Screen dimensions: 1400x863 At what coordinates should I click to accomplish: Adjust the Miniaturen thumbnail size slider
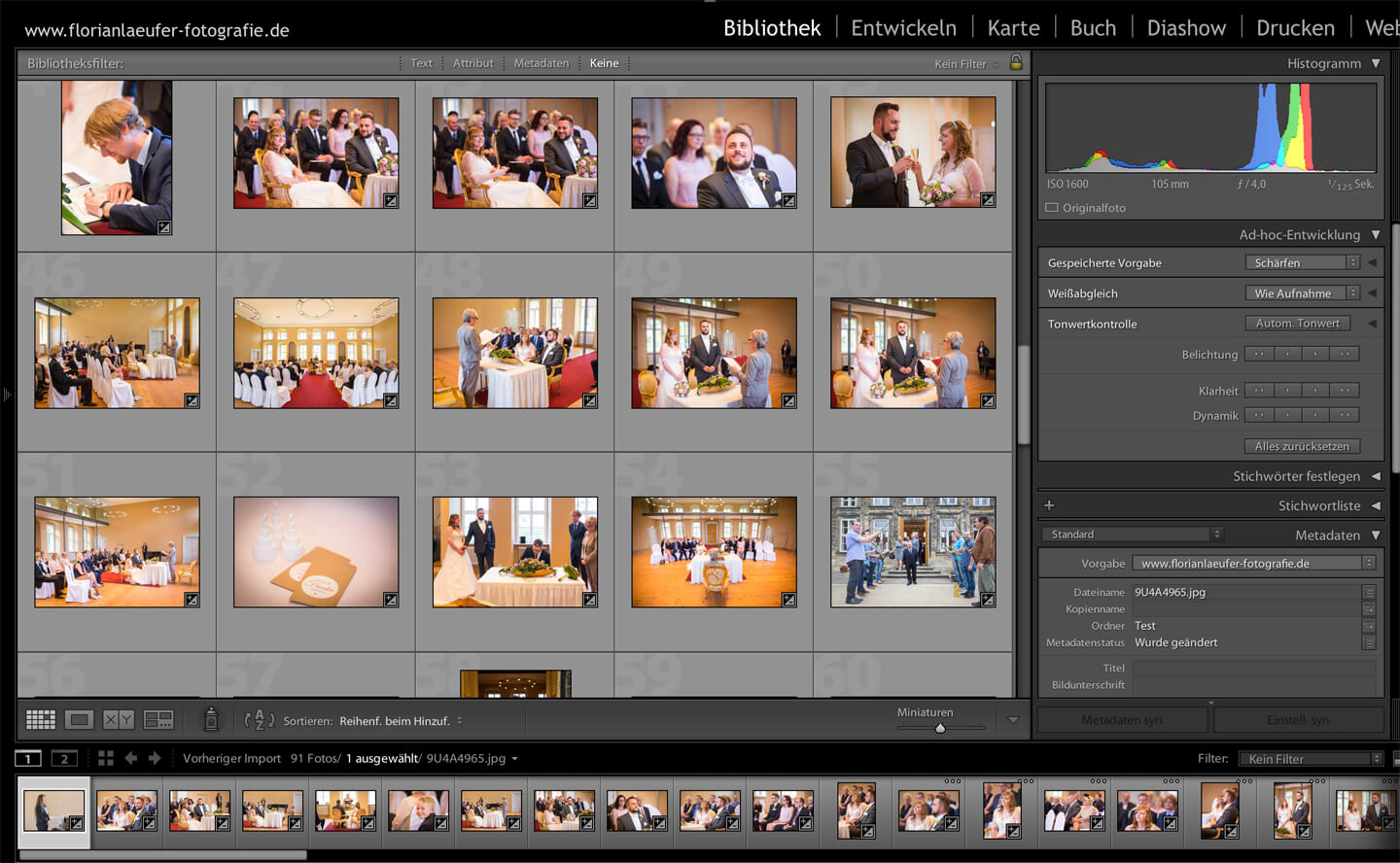[941, 727]
